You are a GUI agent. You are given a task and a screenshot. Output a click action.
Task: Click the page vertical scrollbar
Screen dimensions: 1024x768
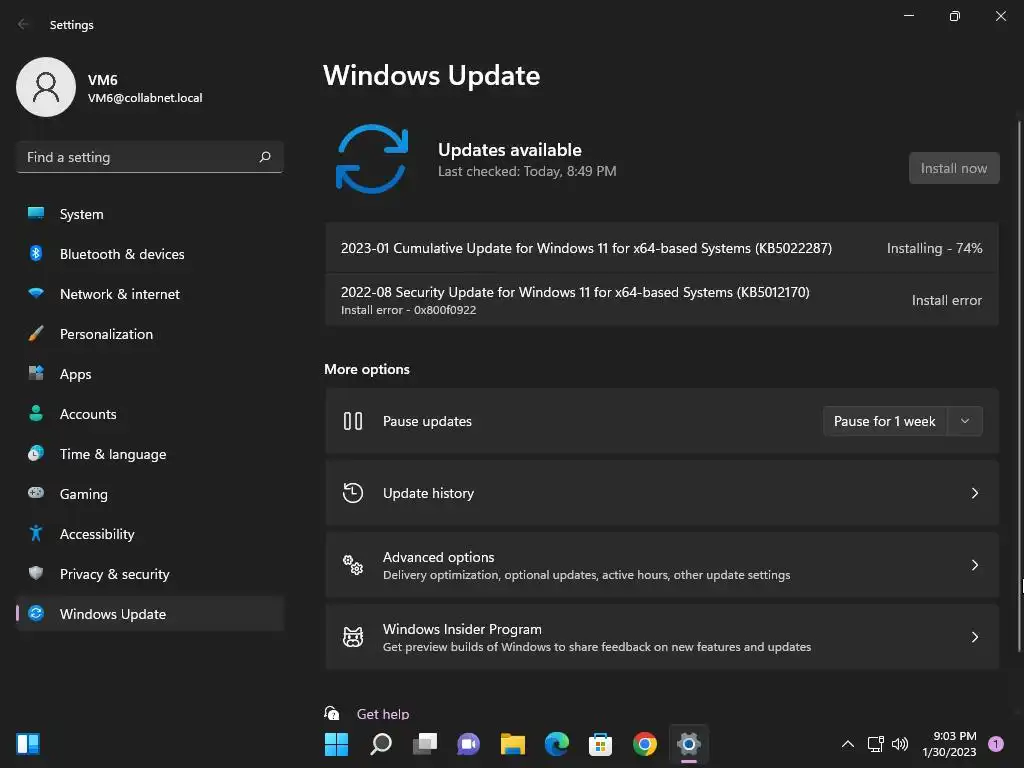tap(1019, 385)
